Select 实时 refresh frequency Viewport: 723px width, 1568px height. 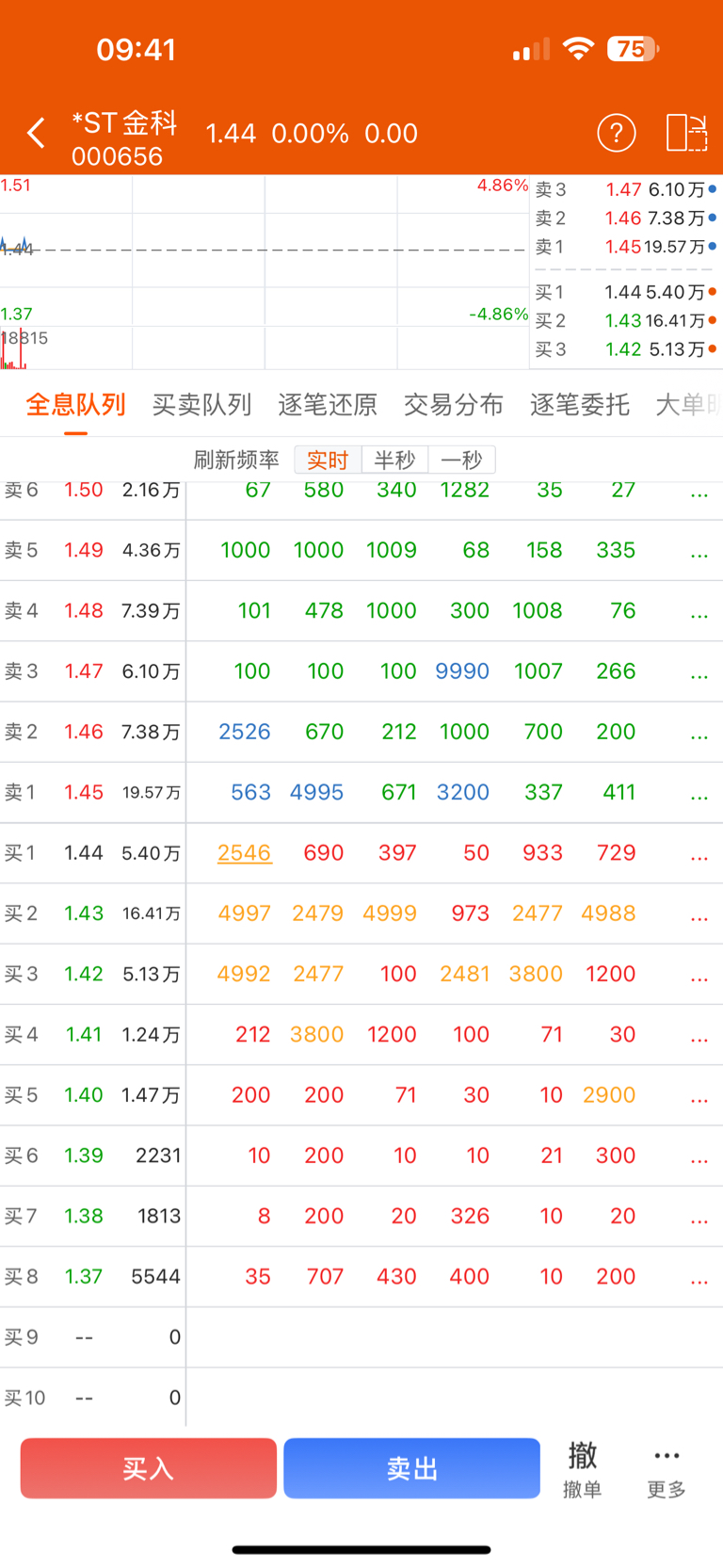tap(328, 460)
